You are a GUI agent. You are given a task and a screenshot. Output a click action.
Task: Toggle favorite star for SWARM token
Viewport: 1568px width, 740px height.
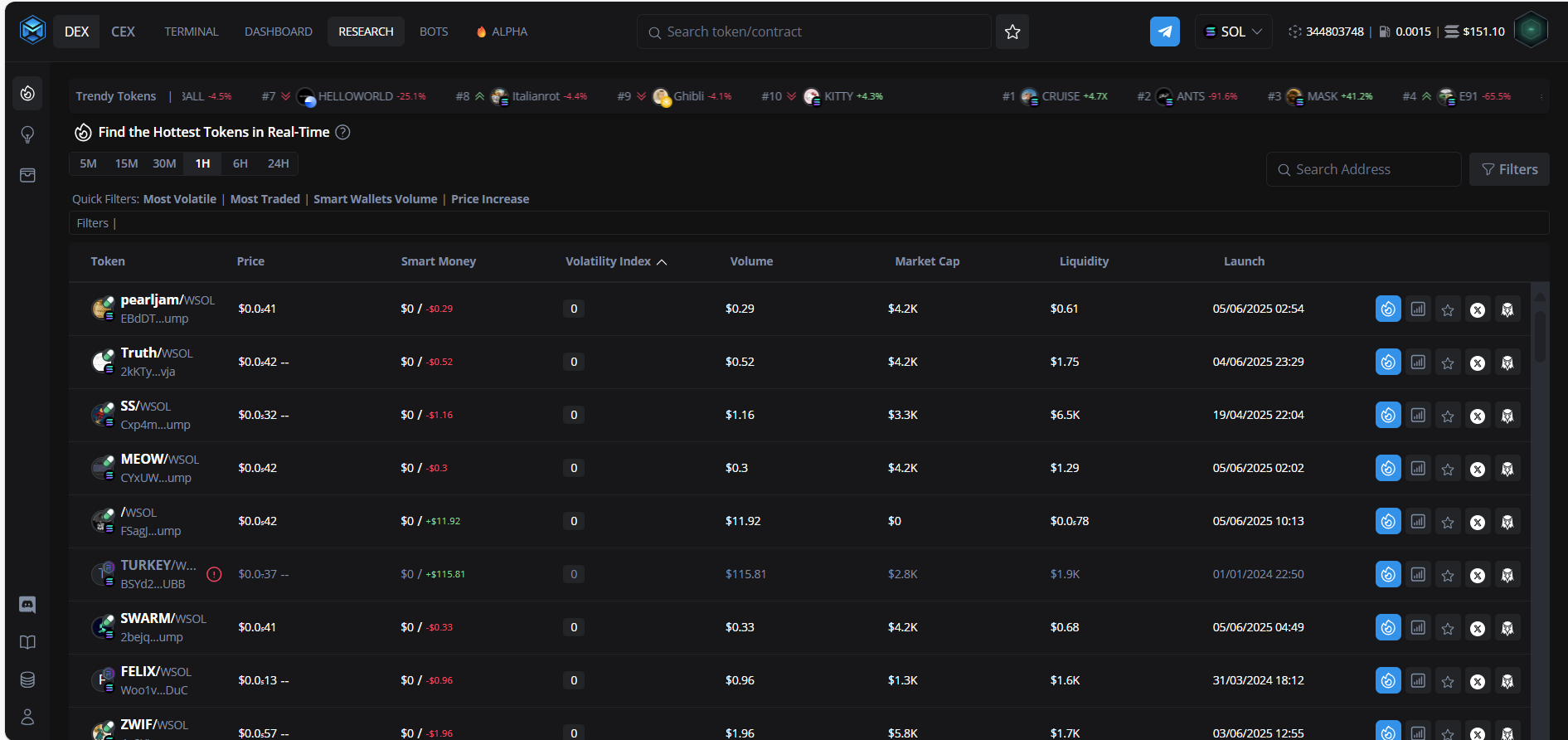click(1448, 628)
